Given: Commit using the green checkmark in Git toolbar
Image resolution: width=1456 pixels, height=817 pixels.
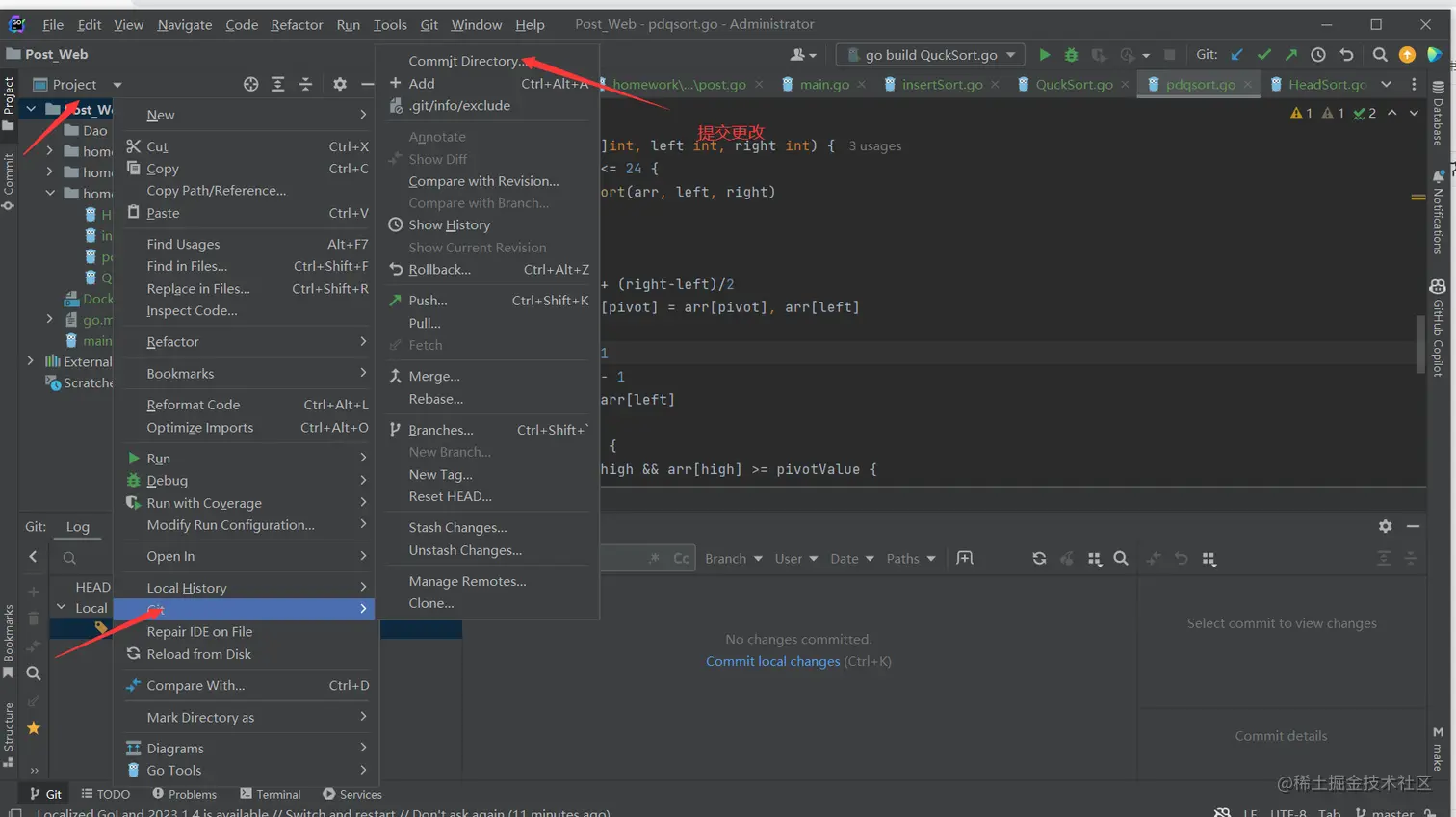Looking at the screenshot, I should click(x=1264, y=55).
